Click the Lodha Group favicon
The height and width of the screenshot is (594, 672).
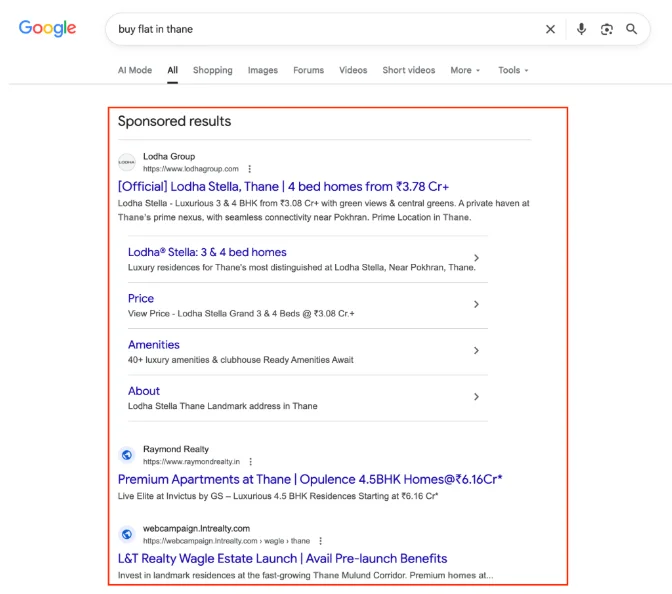126,162
